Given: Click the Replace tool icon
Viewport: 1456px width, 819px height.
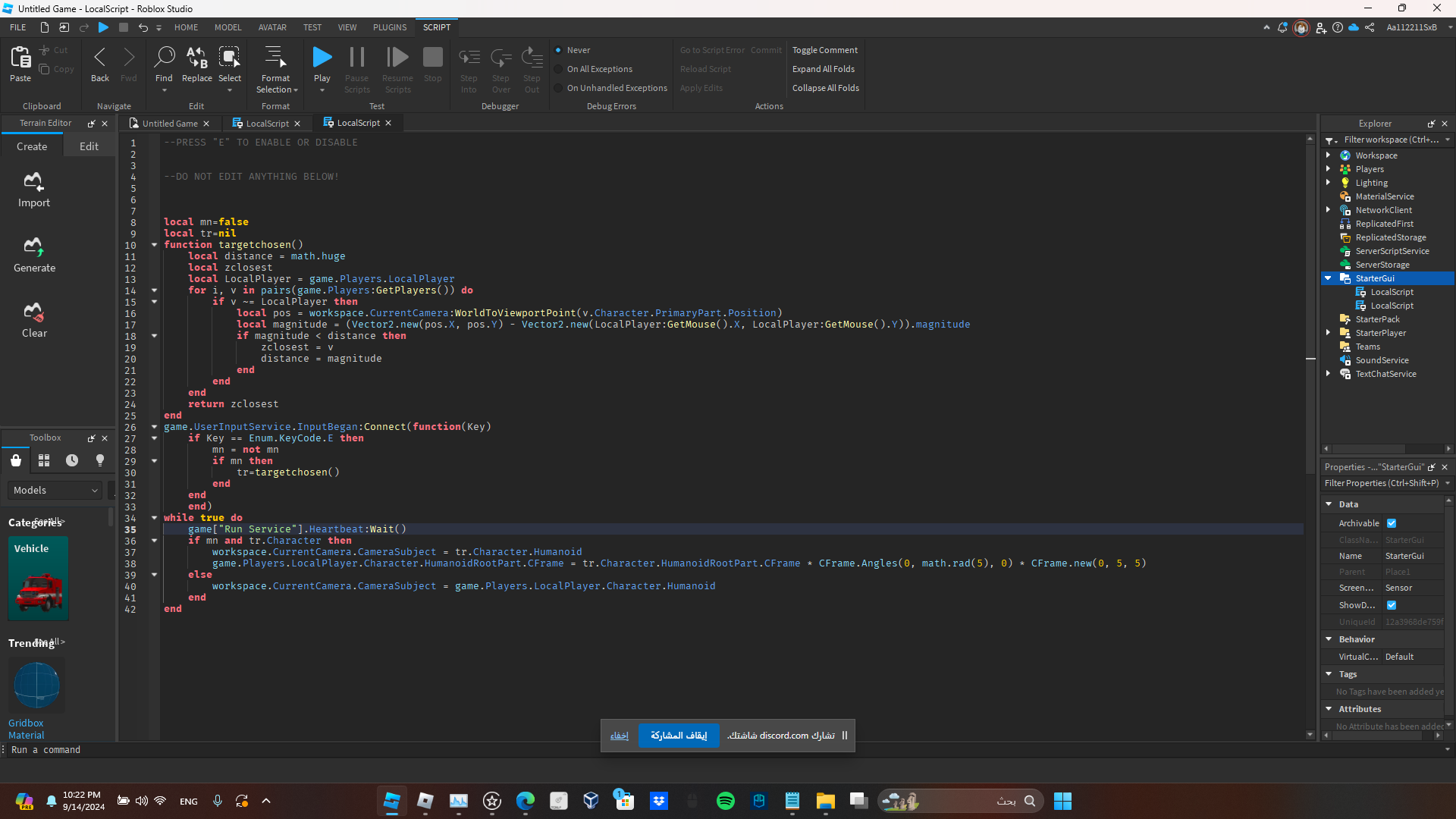Looking at the screenshot, I should point(197,58).
